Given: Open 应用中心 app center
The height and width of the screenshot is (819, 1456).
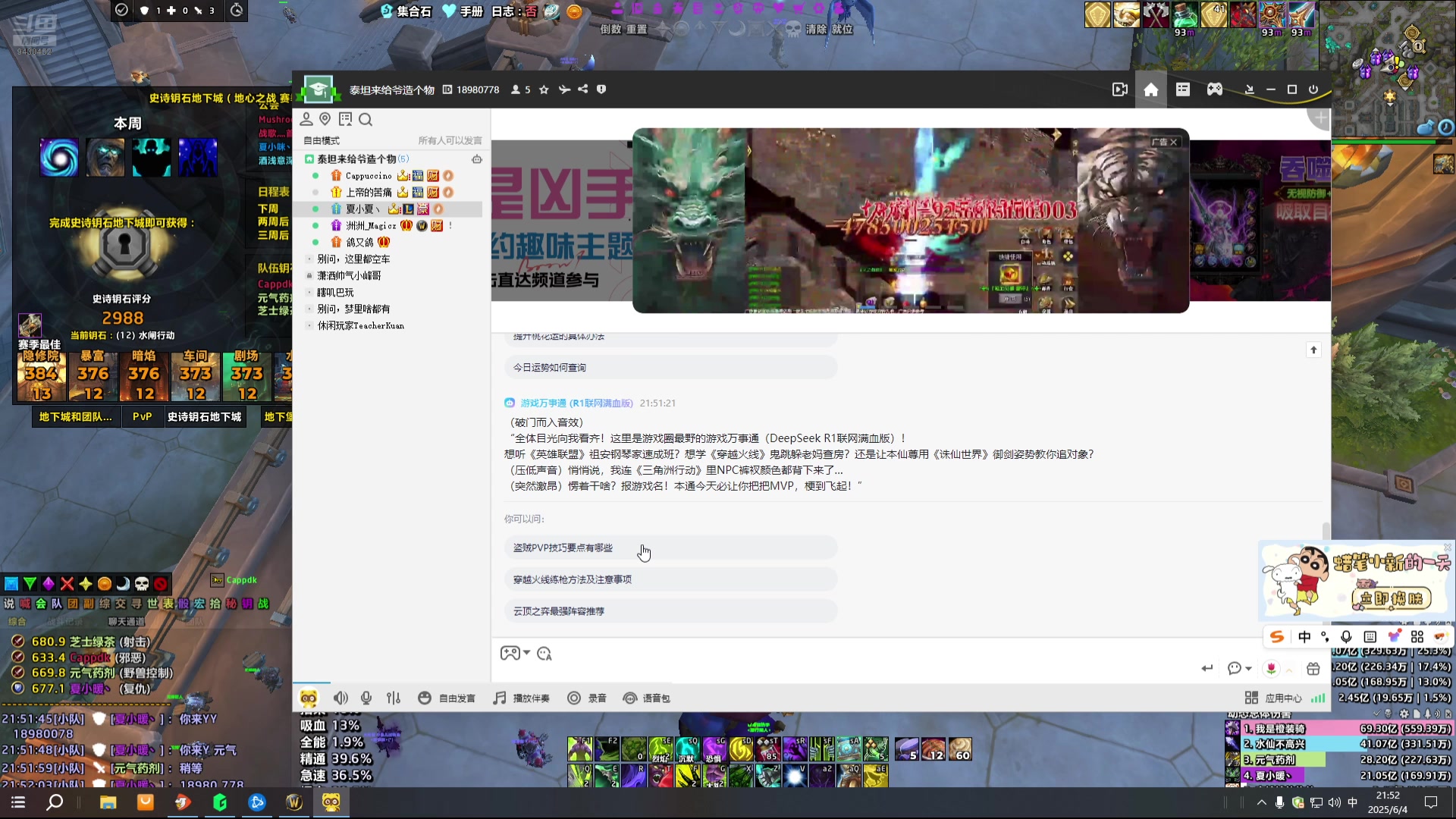Looking at the screenshot, I should [1273, 698].
